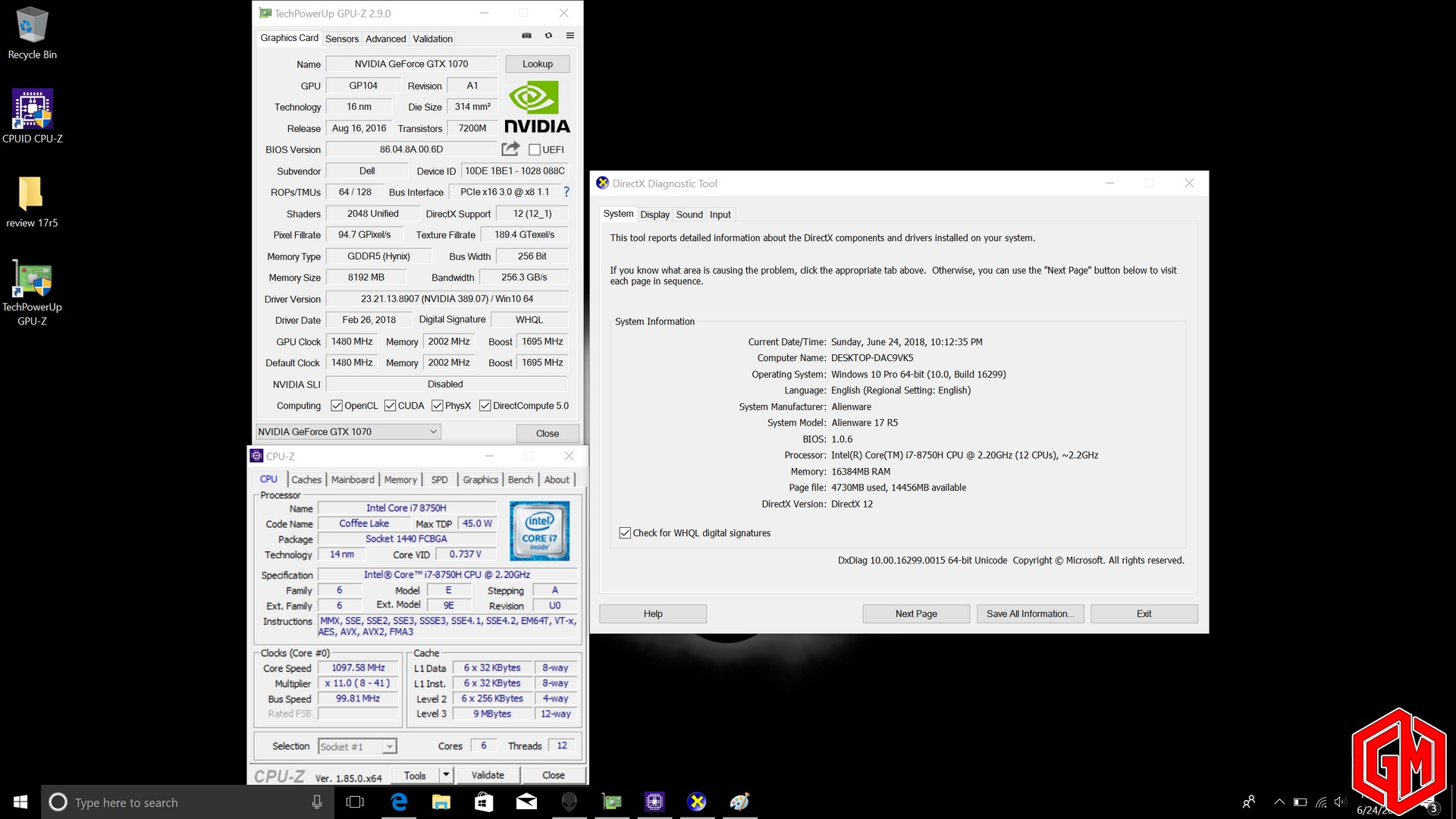Click the DirectX Exit button

pos(1144,613)
